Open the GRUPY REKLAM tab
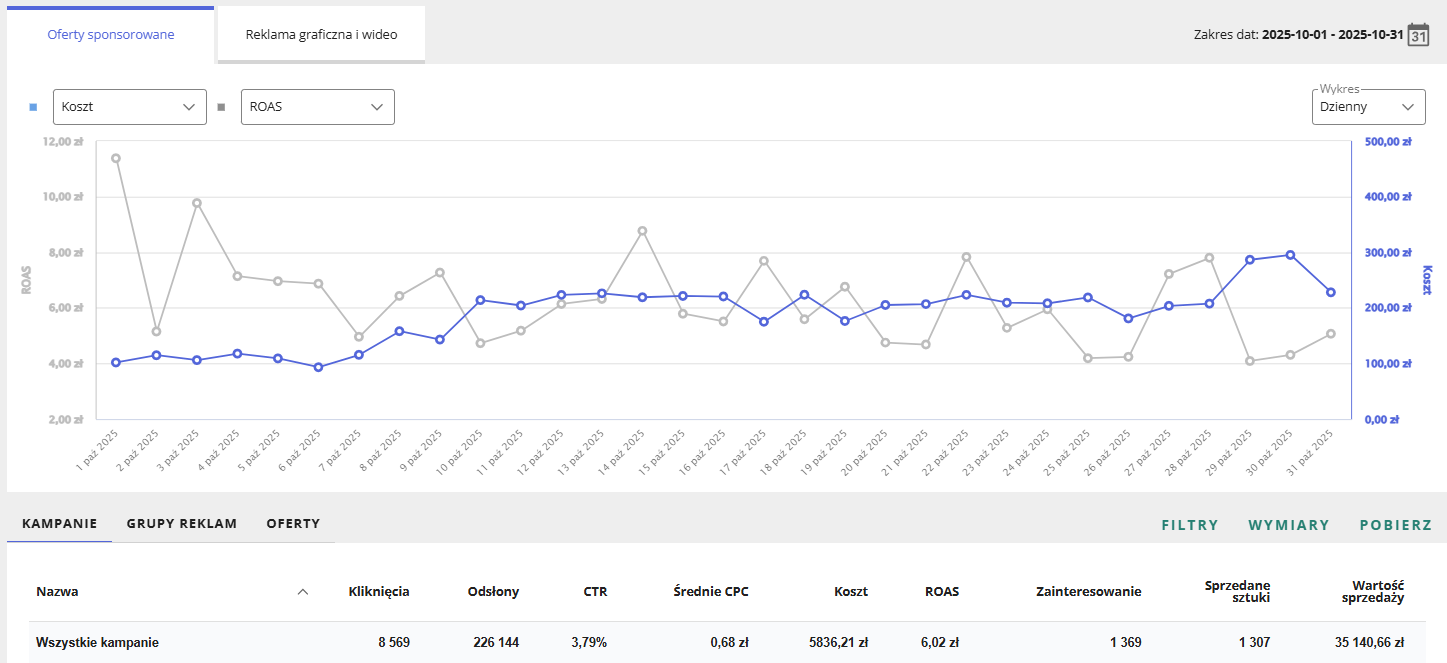 (181, 524)
